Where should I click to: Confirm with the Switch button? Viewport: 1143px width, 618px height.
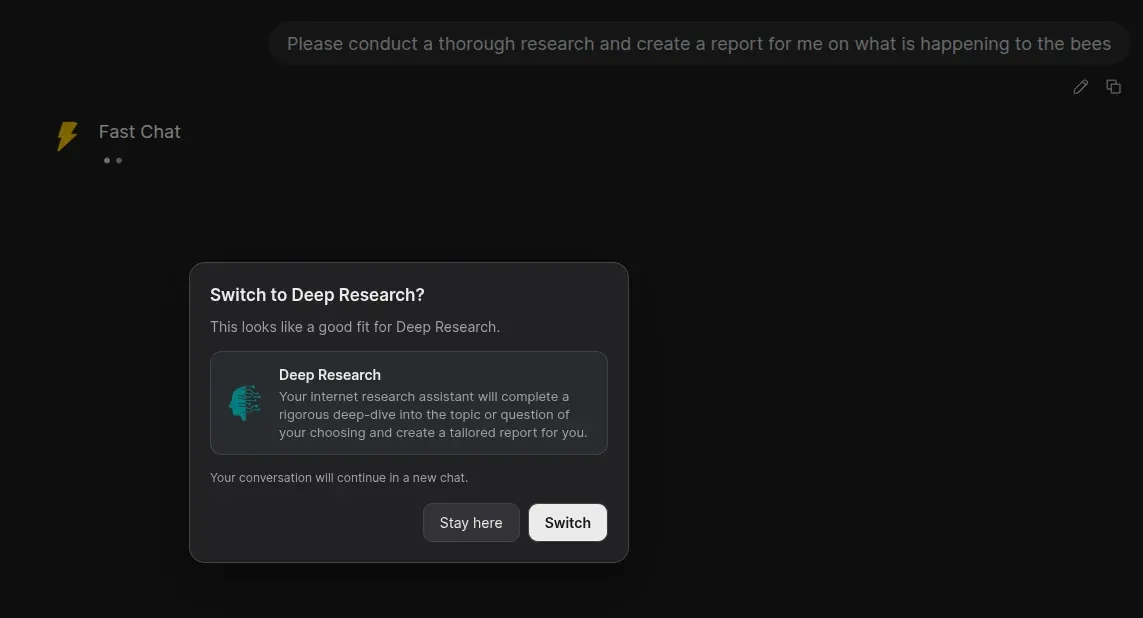[x=568, y=523]
